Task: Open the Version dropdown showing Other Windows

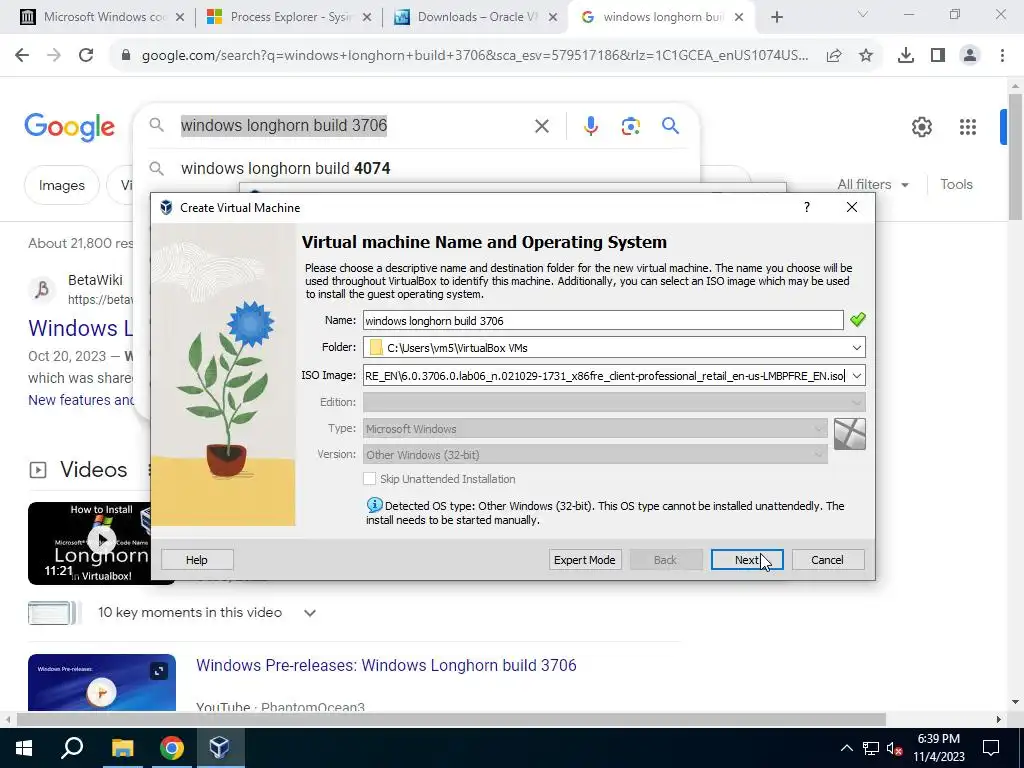Action: (x=595, y=455)
